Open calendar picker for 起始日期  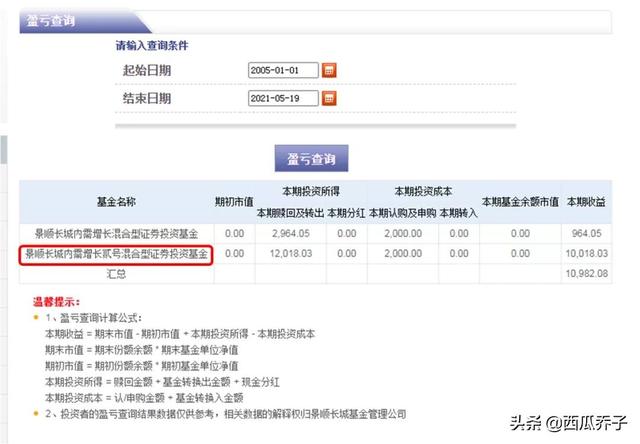click(x=329, y=70)
